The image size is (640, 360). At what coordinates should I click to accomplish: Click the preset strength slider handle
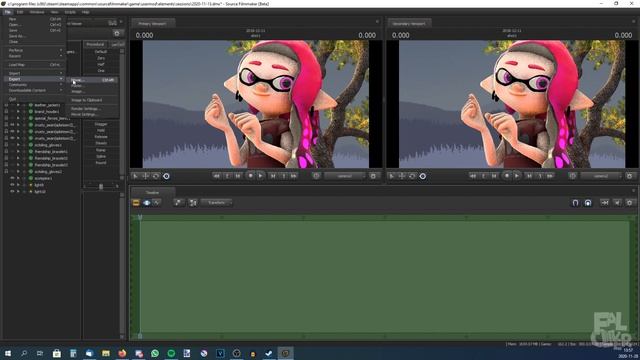click(x=101, y=187)
